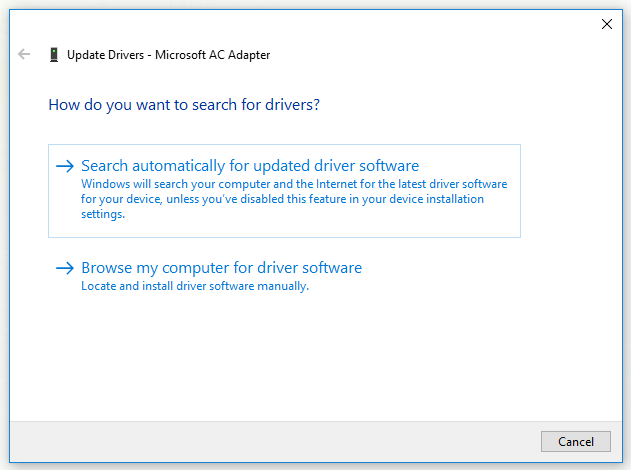This screenshot has width=631, height=470.
Task: Click the 'Locate and install driver software manually' text
Action: pyautogui.click(x=195, y=286)
